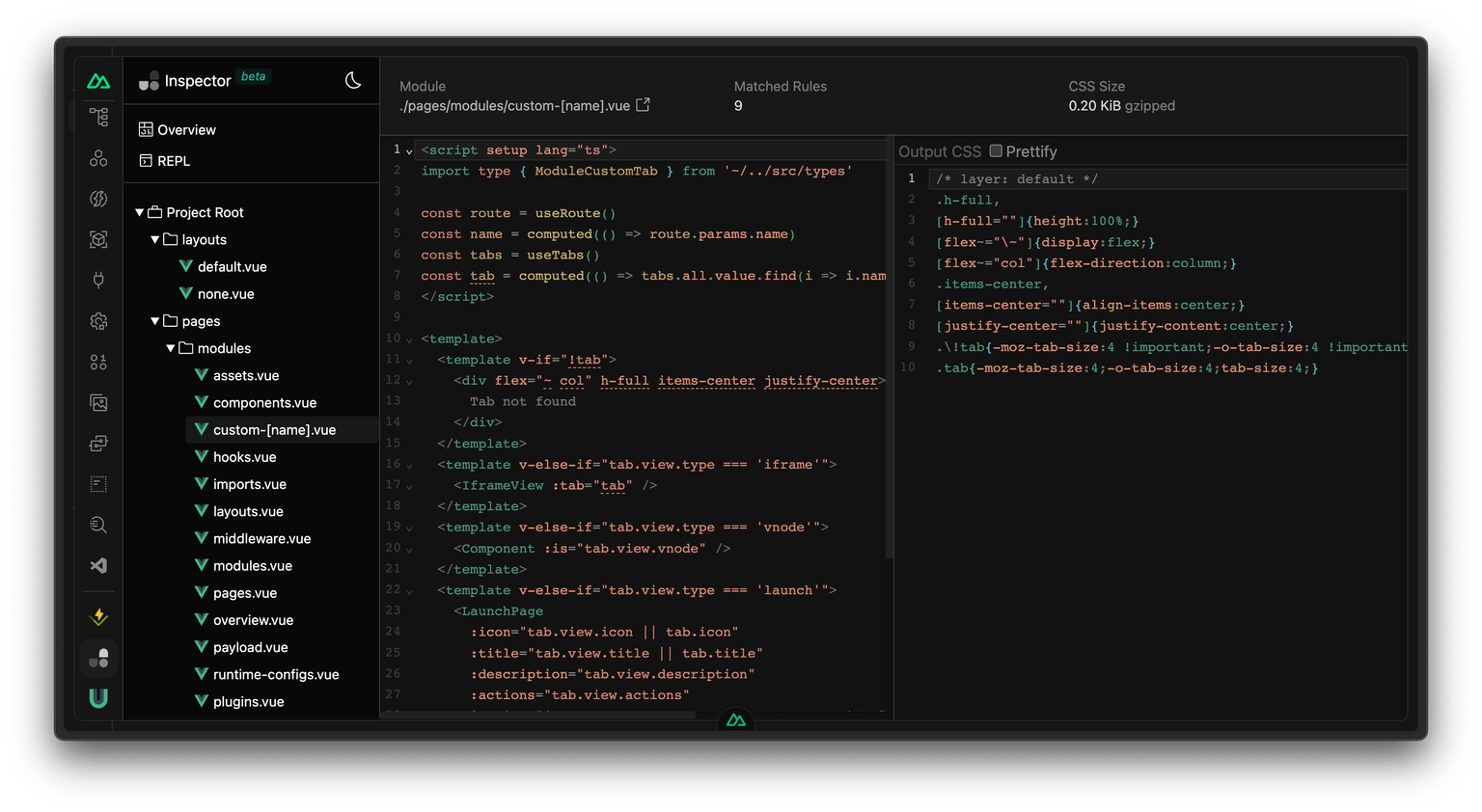This screenshot has height=812, width=1482.
Task: Click the Assets image icon in sidebar
Action: [97, 402]
